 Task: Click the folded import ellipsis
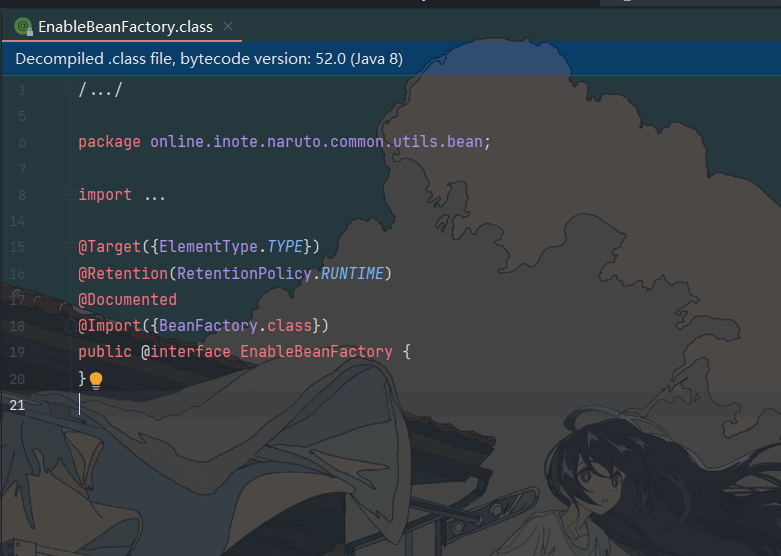pyautogui.click(x=155, y=197)
